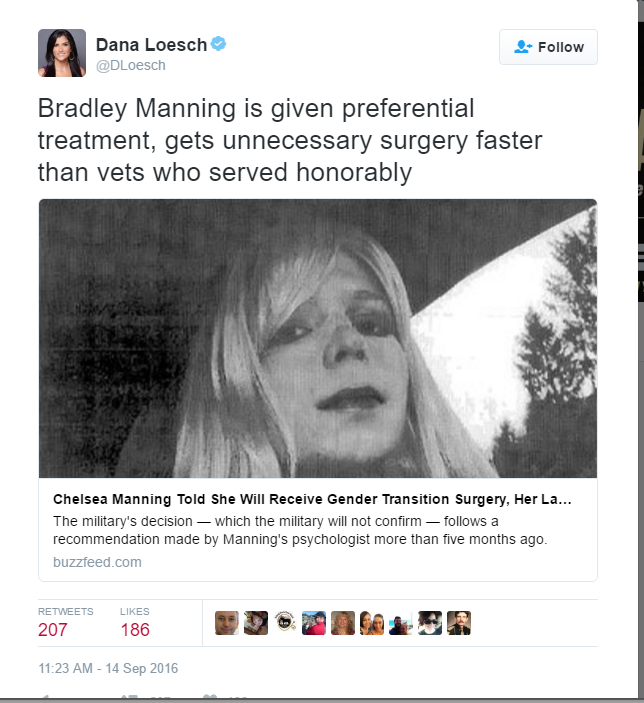Open the first liker avatar, smiling man

(x=227, y=623)
